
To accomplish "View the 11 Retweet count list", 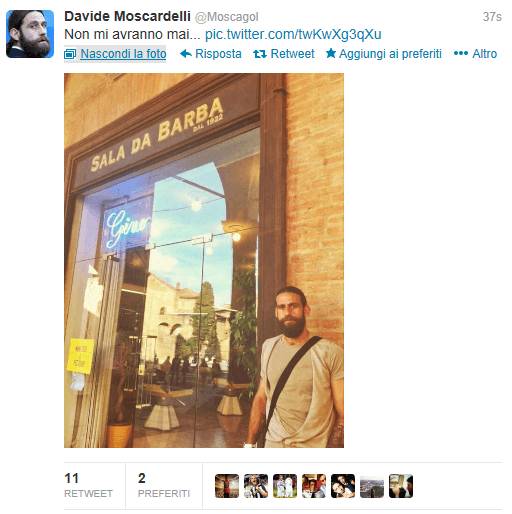I will (88, 485).
